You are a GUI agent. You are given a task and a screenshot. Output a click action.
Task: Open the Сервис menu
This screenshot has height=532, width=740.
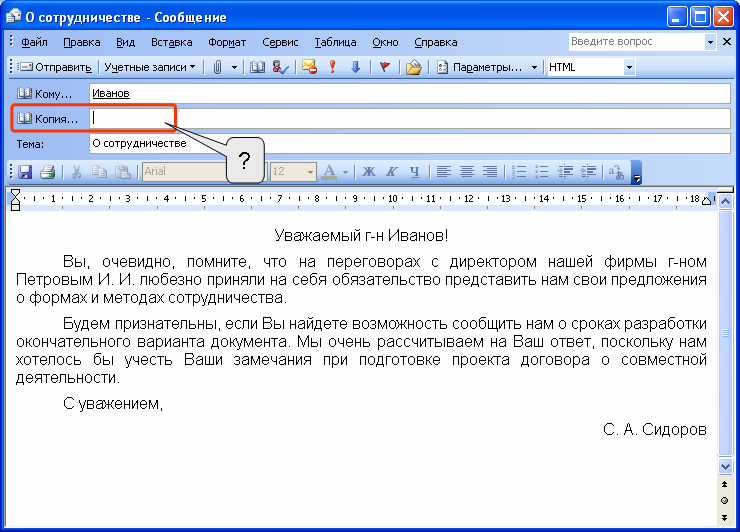(x=280, y=42)
